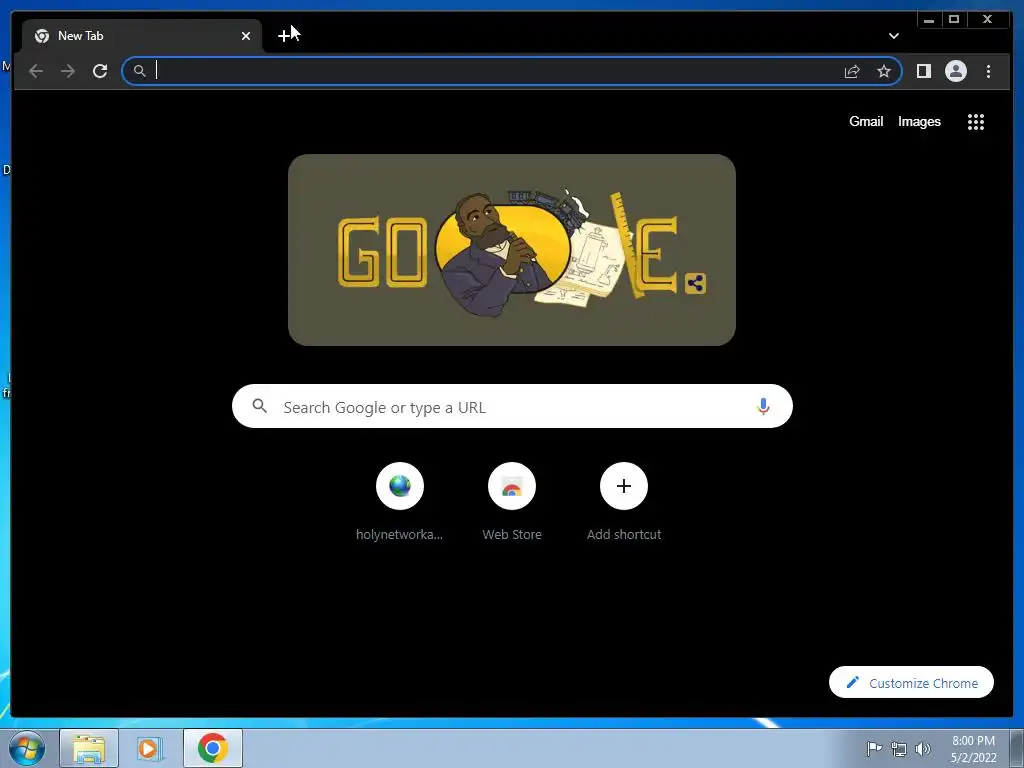Open the Google apps grid
Image resolution: width=1024 pixels, height=768 pixels.
[x=976, y=122]
